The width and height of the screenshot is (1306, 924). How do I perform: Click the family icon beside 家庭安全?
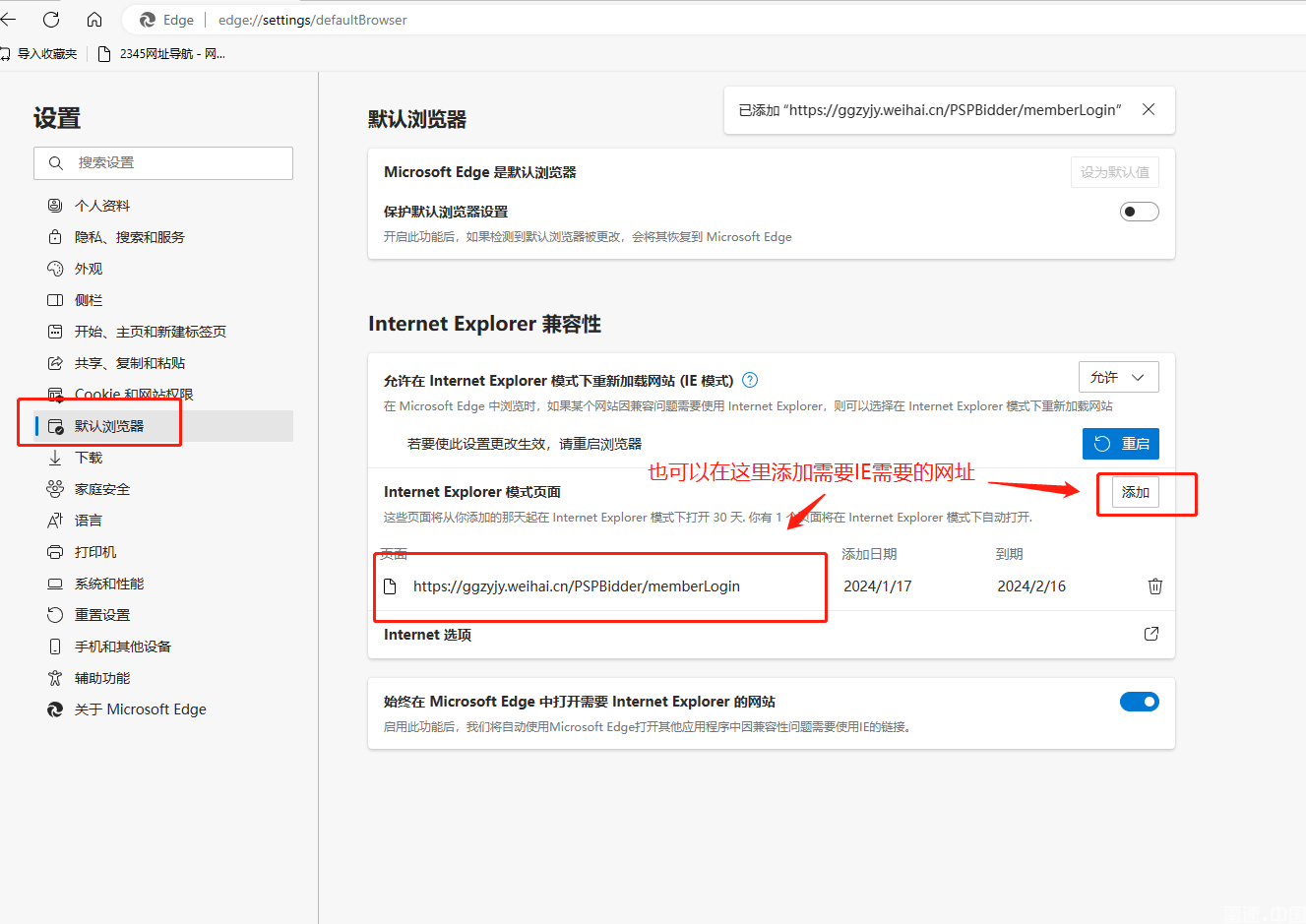[55, 489]
